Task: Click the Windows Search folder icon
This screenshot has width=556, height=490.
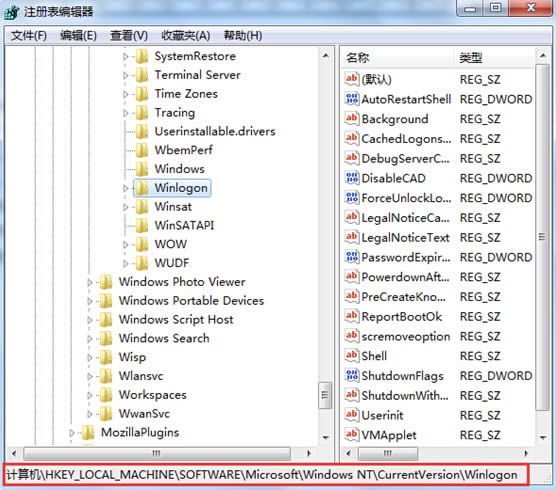Action: tap(106, 338)
